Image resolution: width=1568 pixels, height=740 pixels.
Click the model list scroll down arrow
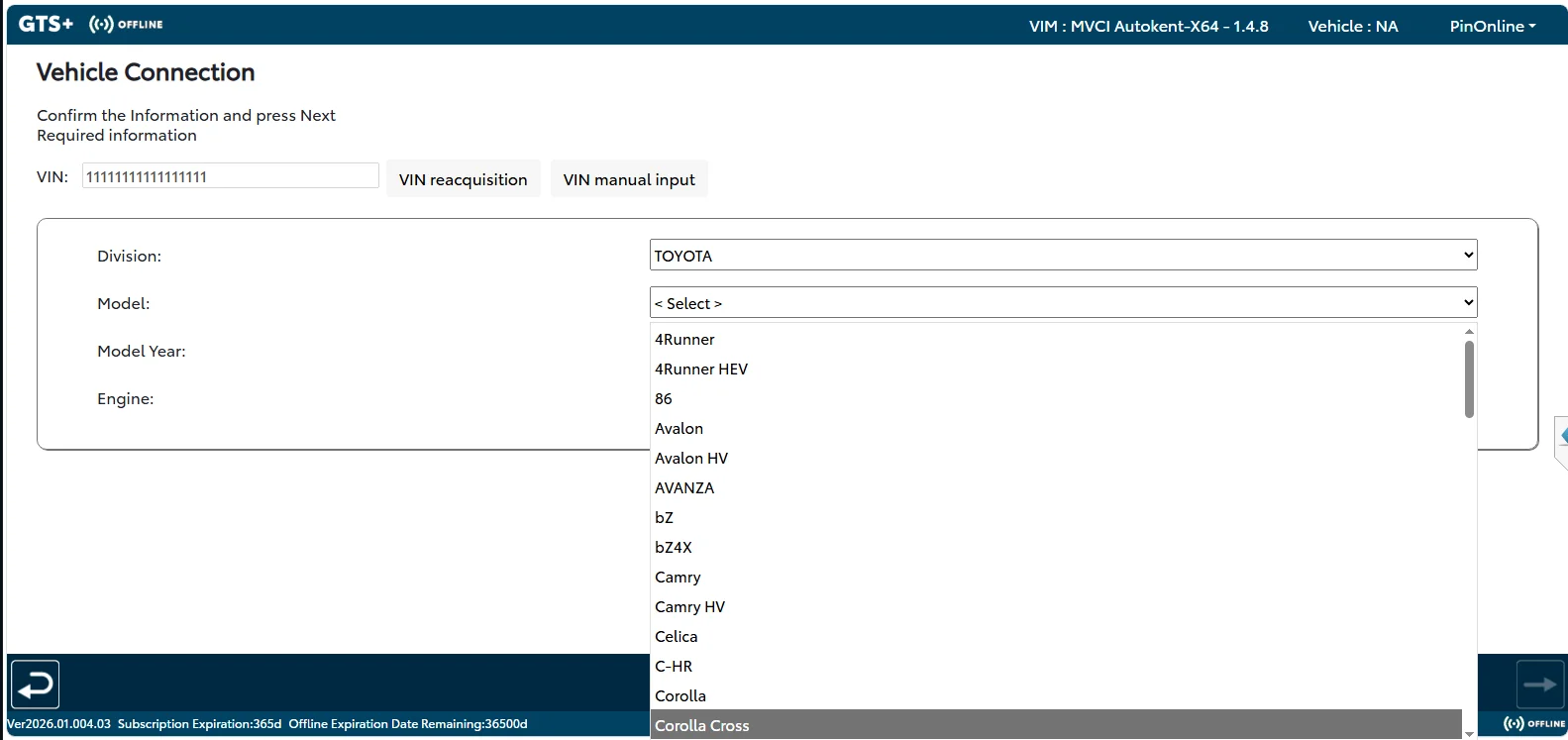1469,733
